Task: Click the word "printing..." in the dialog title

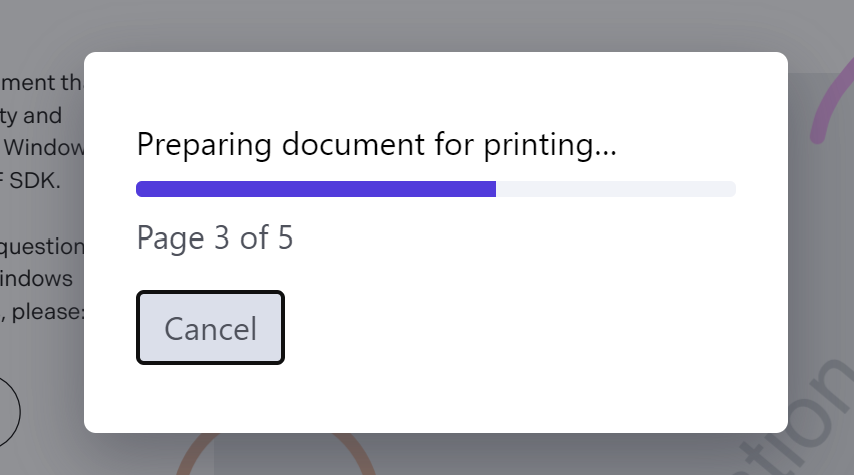Action: tap(550, 145)
